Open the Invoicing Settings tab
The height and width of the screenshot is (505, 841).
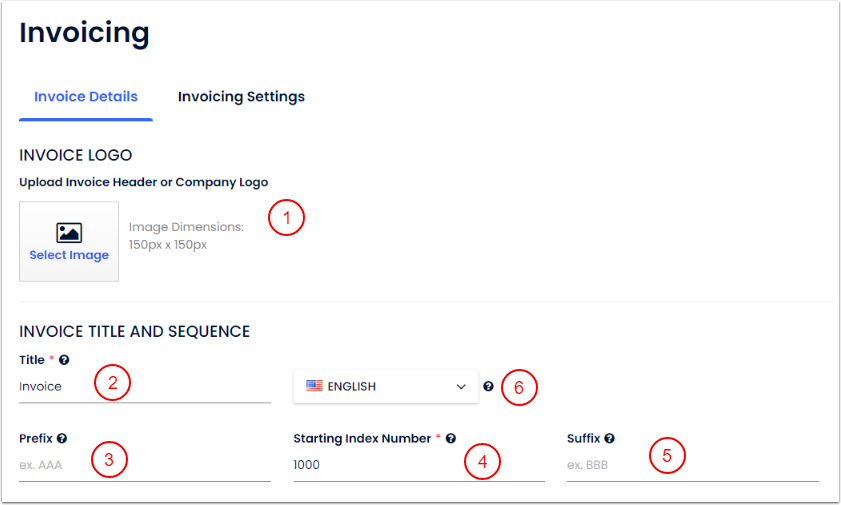tap(241, 97)
